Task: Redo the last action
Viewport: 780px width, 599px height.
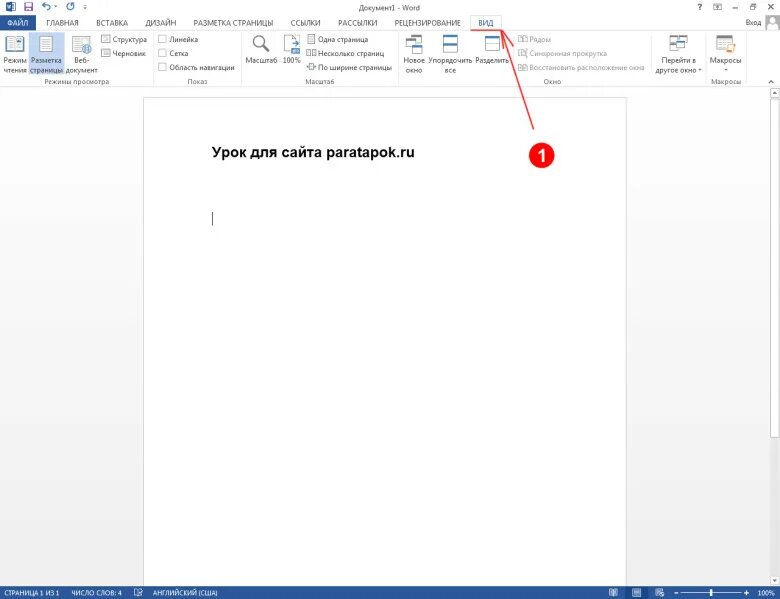Action: (x=70, y=7)
